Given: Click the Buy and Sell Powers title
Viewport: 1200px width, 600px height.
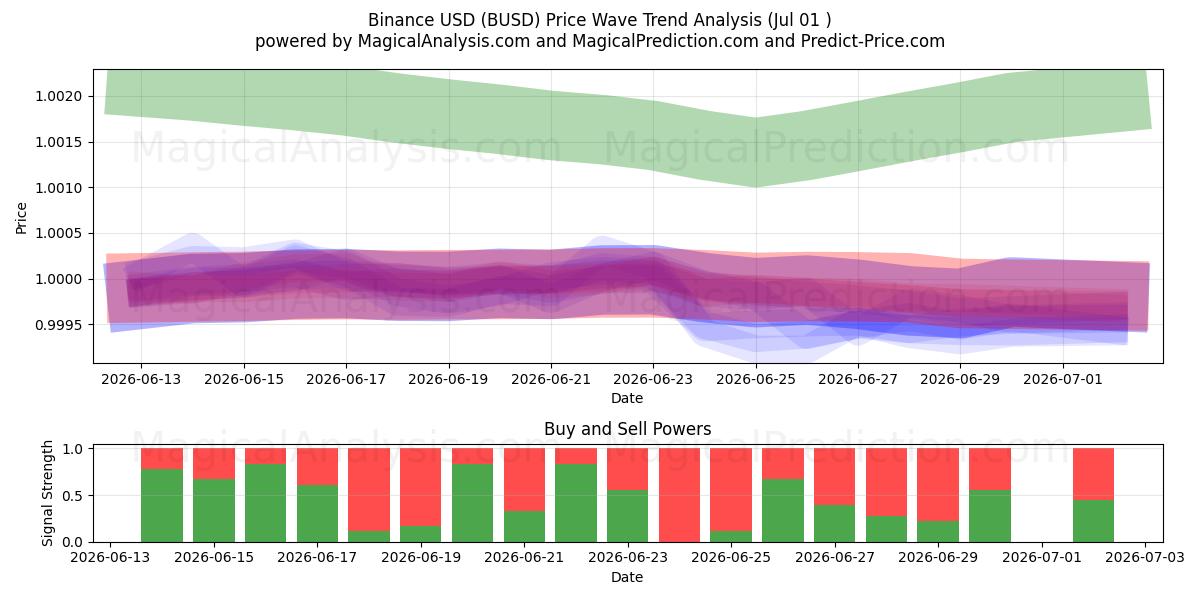Looking at the screenshot, I should [628, 429].
